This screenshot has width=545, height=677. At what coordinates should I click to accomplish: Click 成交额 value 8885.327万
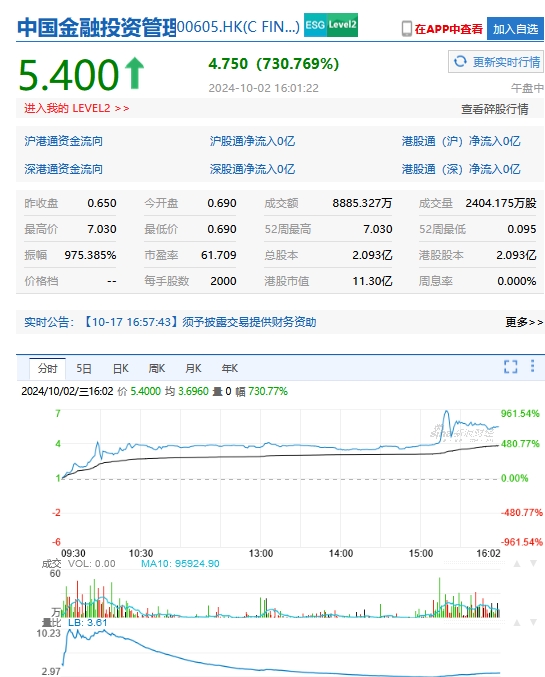click(362, 203)
